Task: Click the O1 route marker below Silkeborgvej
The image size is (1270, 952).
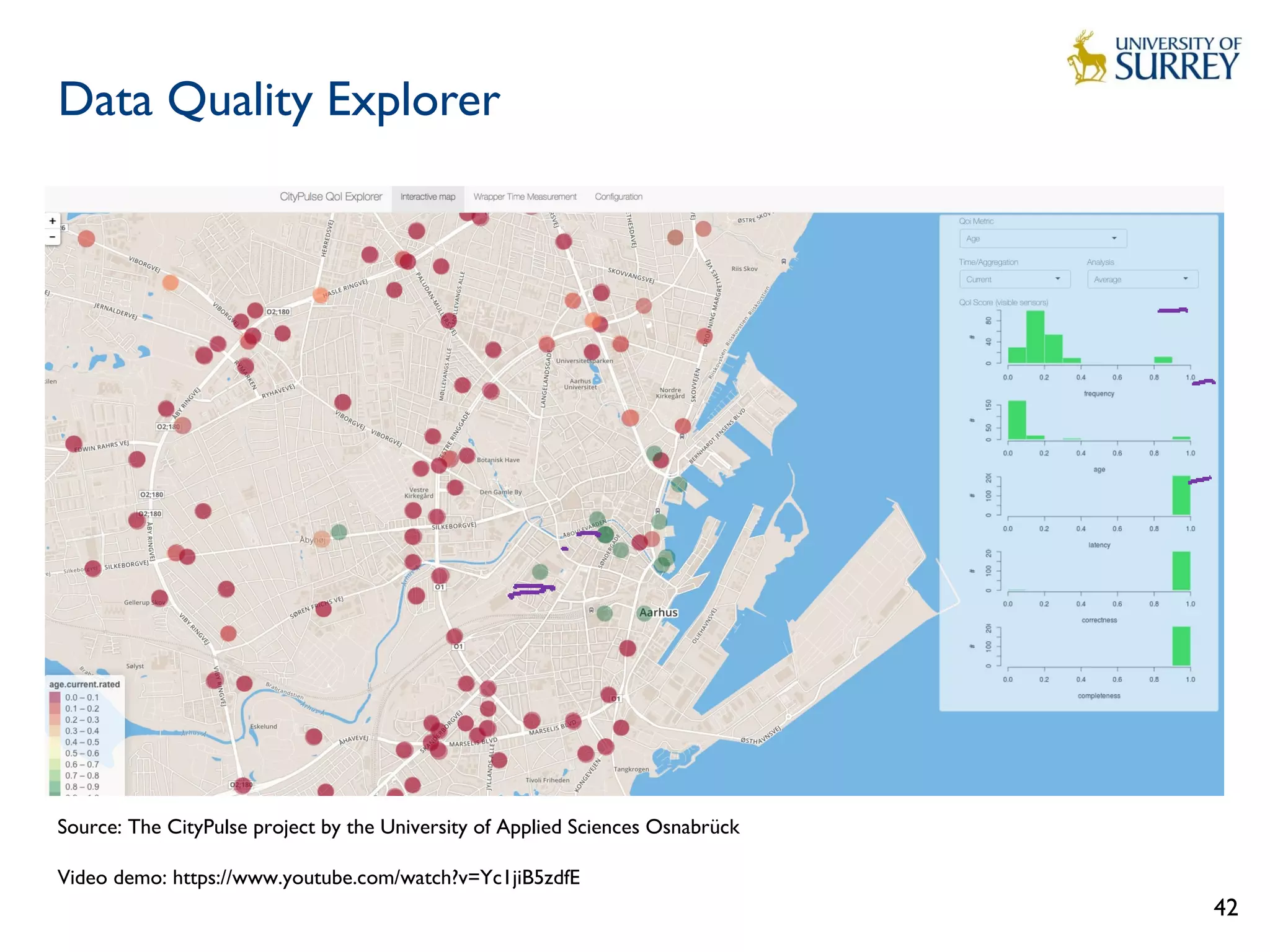Action: coord(440,587)
